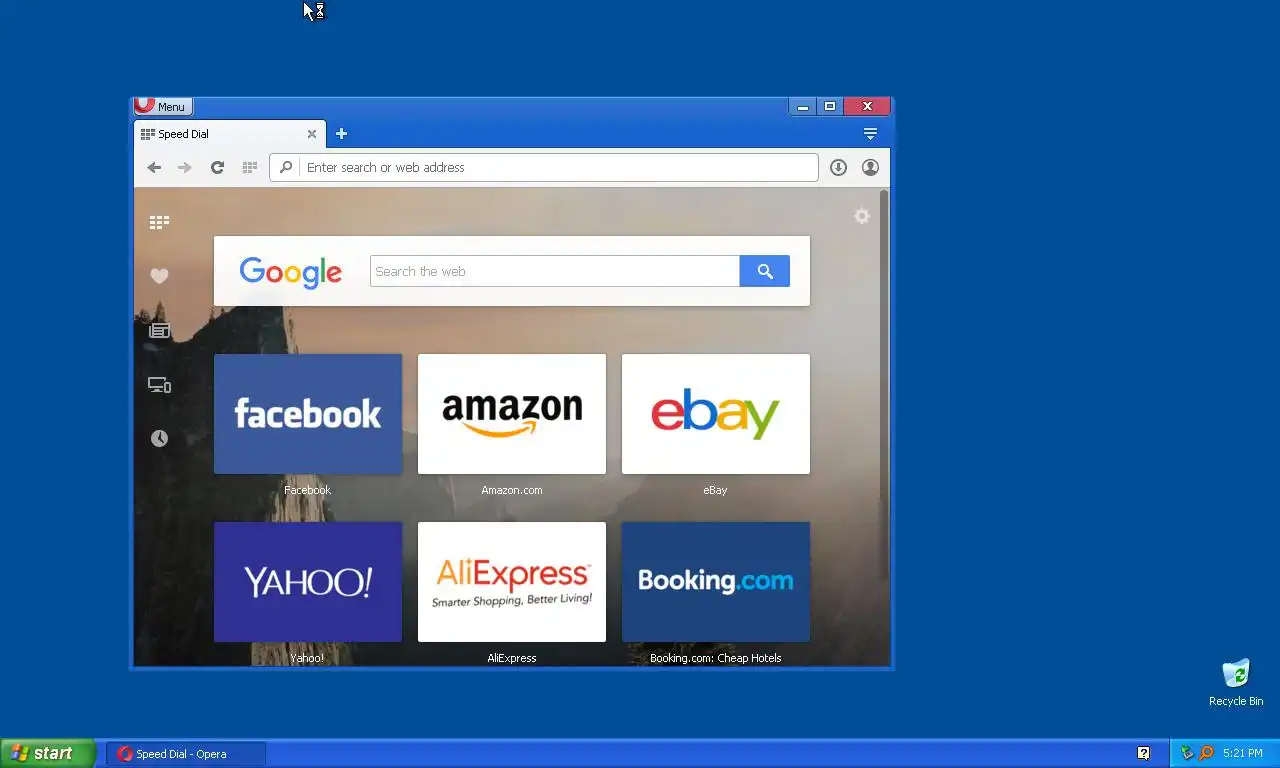Go back with the back arrow
Screen dimensions: 1280x768
click(154, 168)
